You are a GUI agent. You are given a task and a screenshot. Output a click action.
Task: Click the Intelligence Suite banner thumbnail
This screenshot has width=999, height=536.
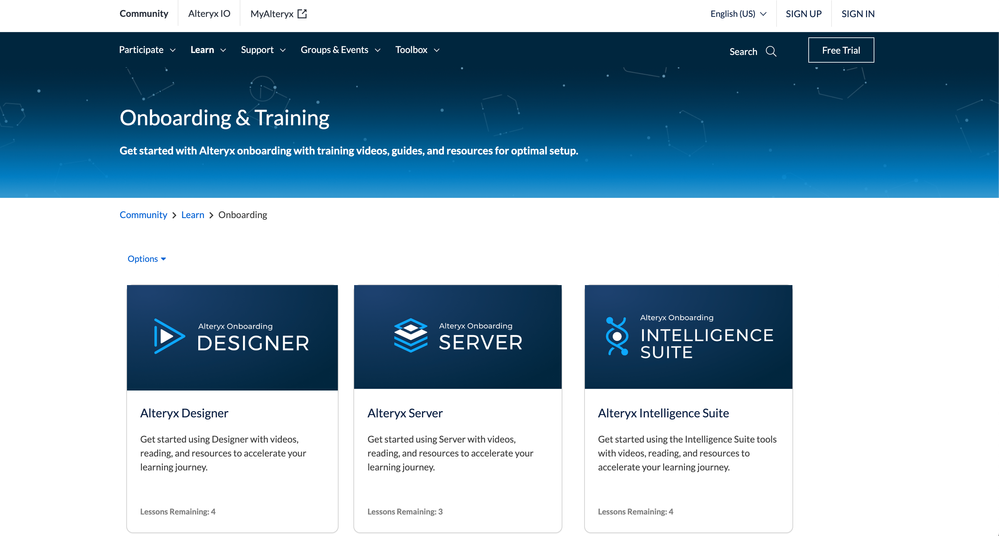689,337
